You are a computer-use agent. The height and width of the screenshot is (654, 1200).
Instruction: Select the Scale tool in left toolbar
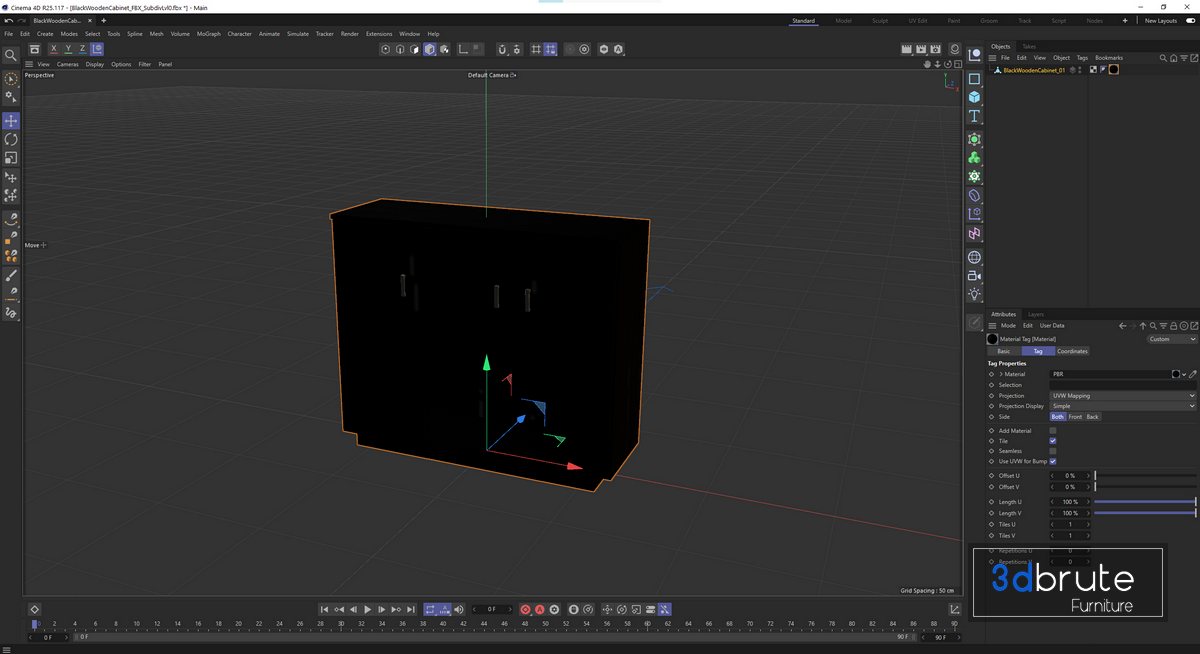(x=11, y=158)
